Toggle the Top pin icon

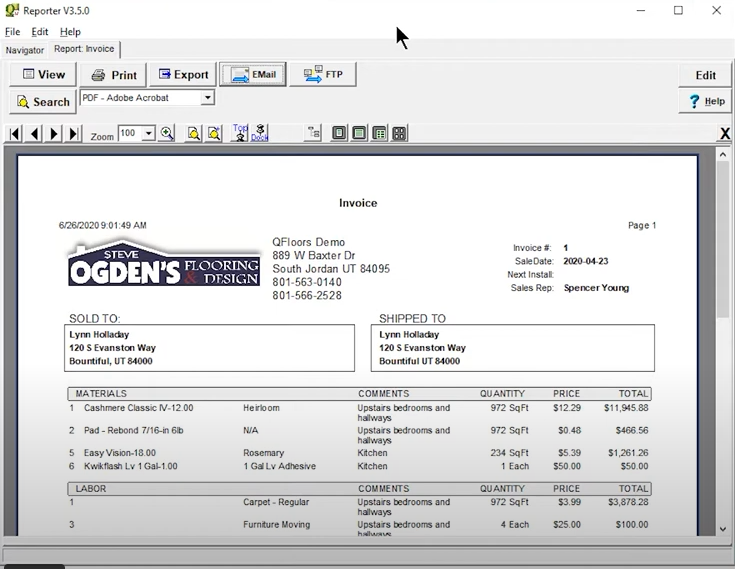(x=240, y=133)
